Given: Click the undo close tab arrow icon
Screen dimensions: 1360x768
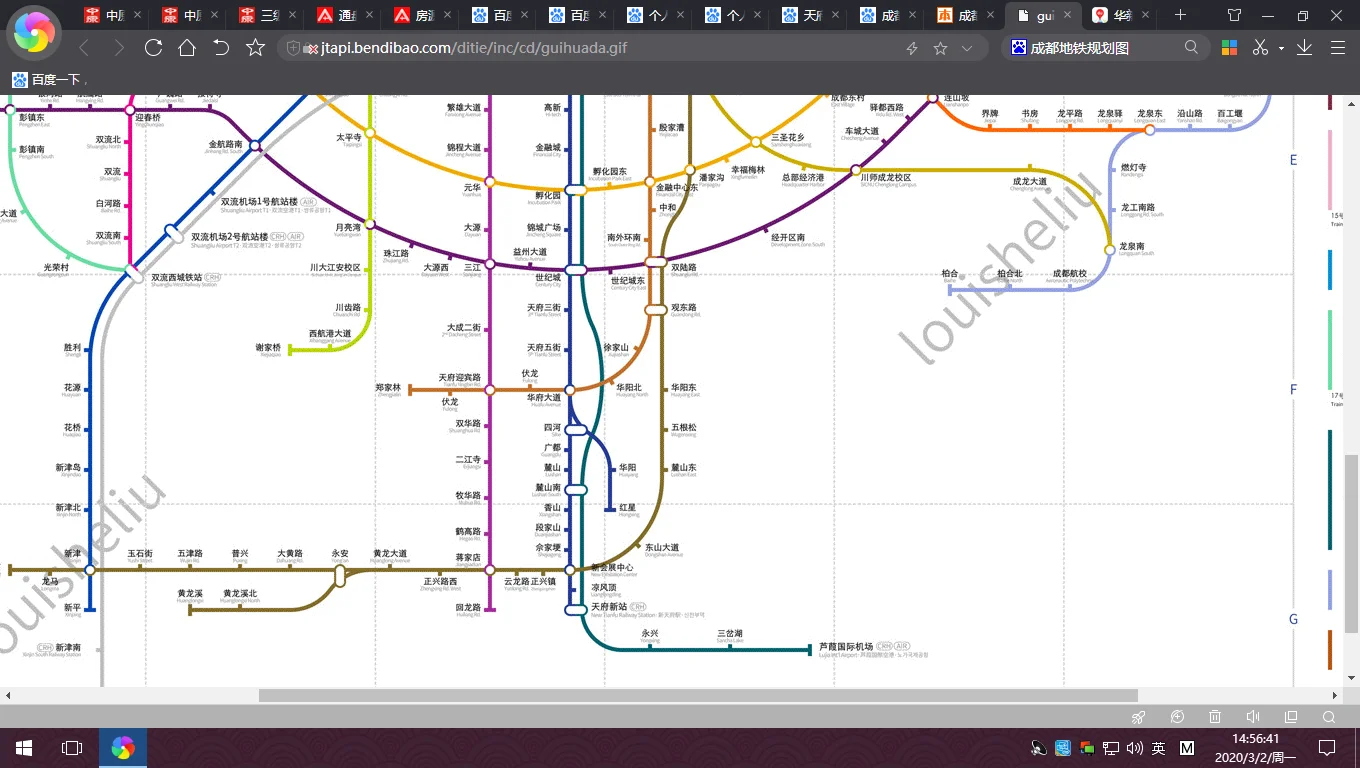Looking at the screenshot, I should tap(221, 48).
